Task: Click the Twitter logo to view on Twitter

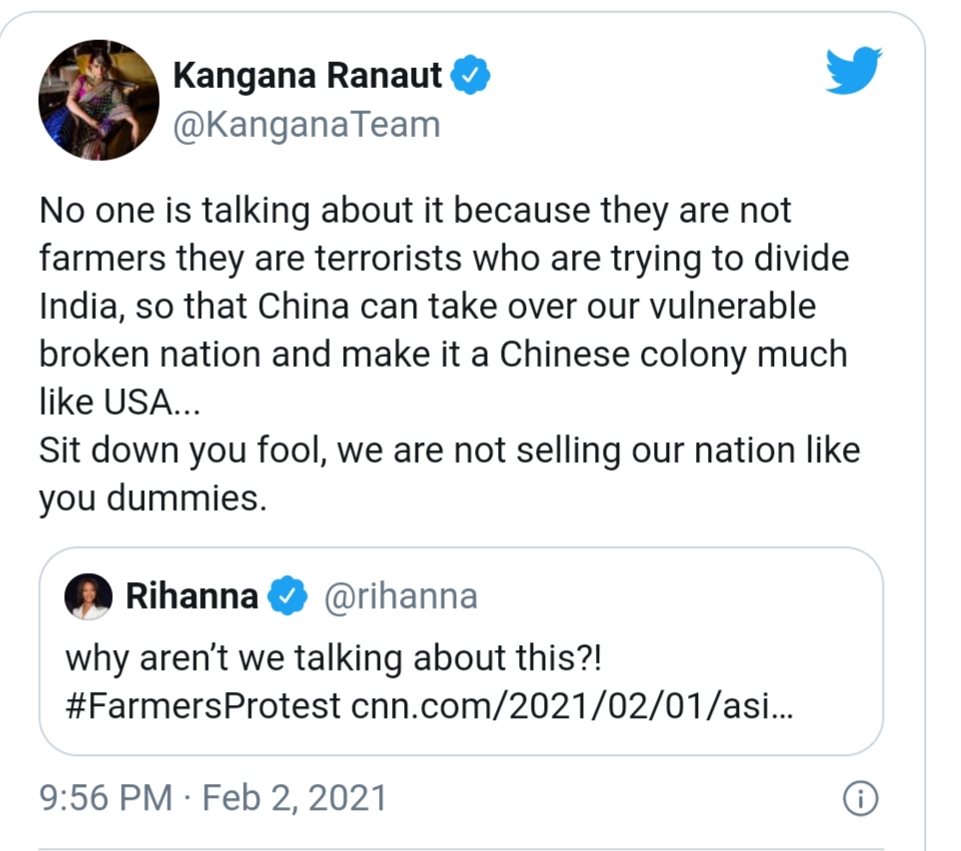Action: pos(853,71)
